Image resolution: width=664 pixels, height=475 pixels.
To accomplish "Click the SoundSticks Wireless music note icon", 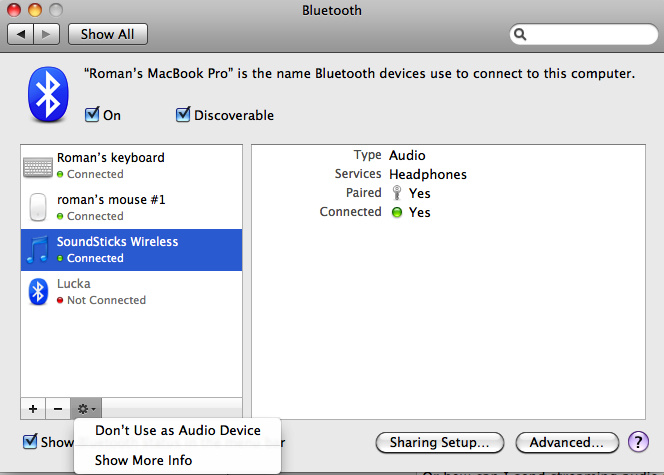I will click(38, 250).
